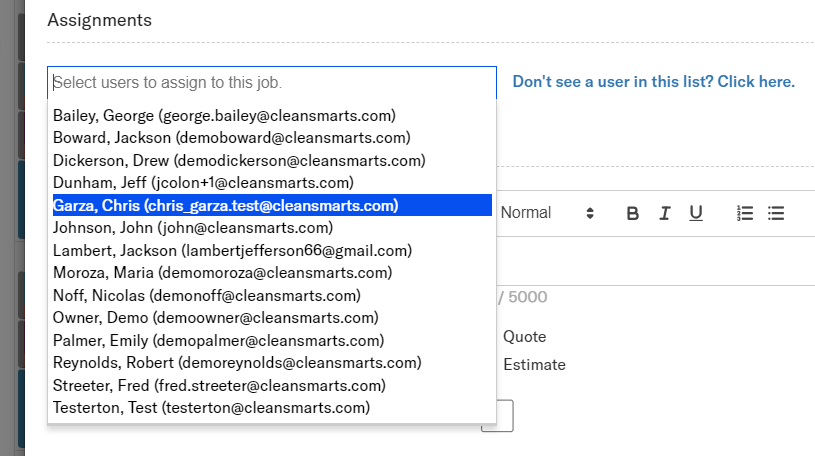This screenshot has height=456, width=815.
Task: Click the 'Select users to assign' field
Action: click(271, 82)
